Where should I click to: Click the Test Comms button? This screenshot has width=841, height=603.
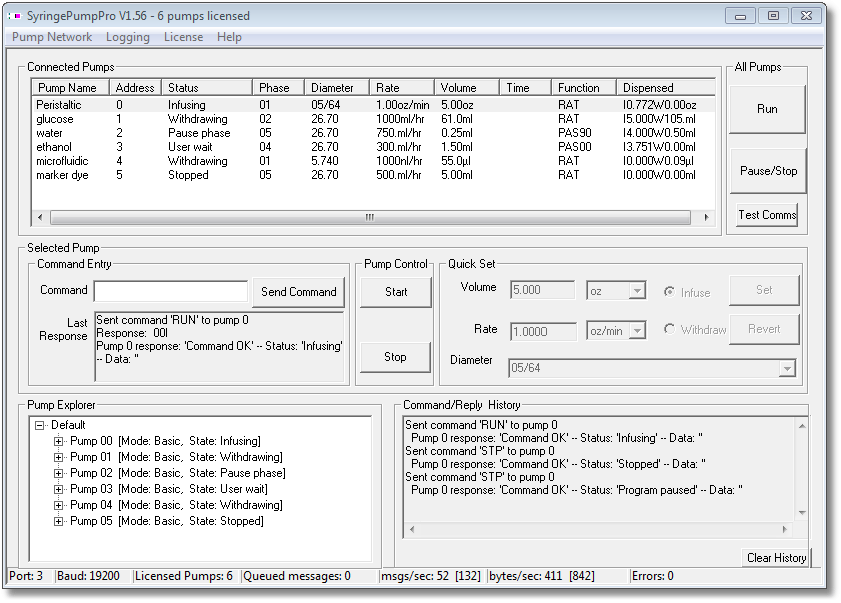(767, 215)
